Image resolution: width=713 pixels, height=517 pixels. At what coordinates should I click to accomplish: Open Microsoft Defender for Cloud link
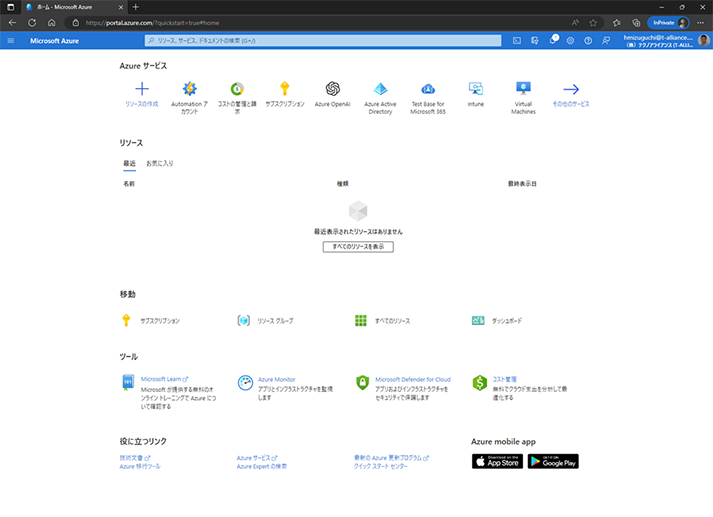pos(413,379)
